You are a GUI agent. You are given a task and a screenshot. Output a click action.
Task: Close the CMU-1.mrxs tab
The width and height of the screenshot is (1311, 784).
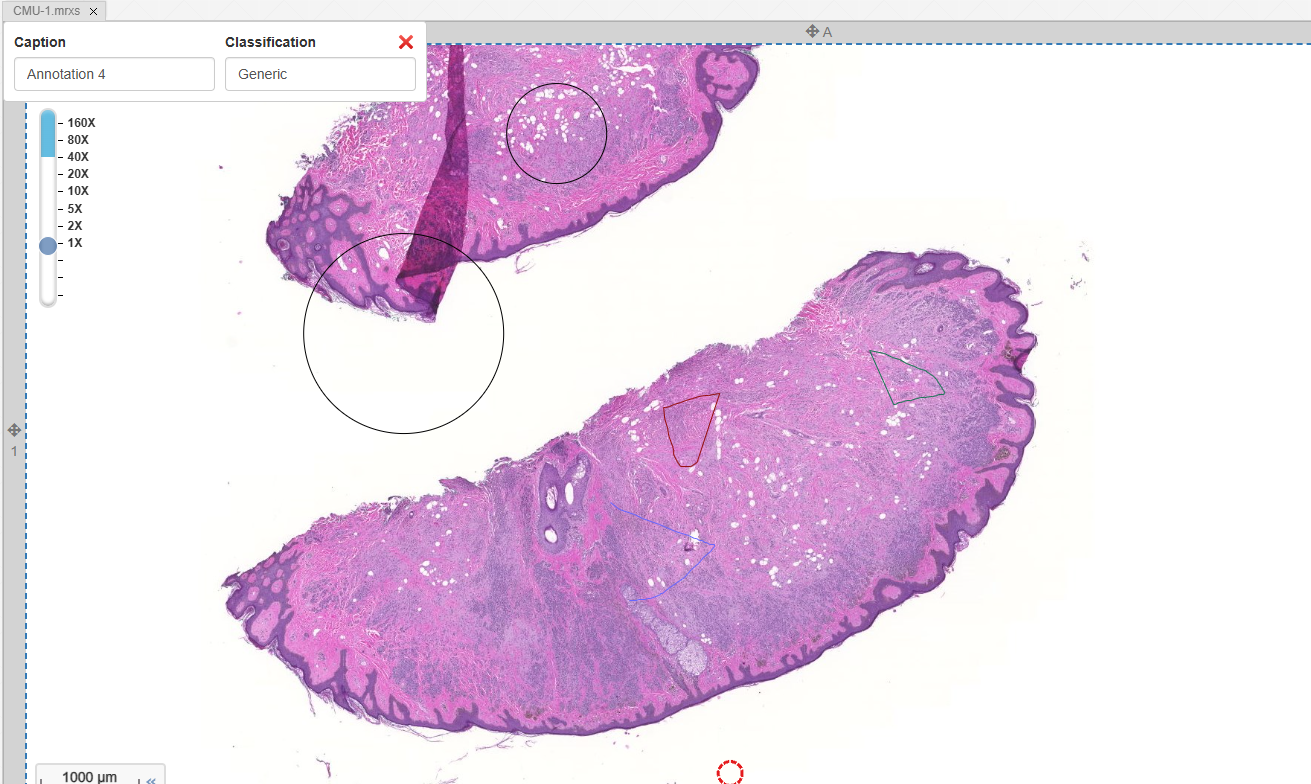(93, 11)
